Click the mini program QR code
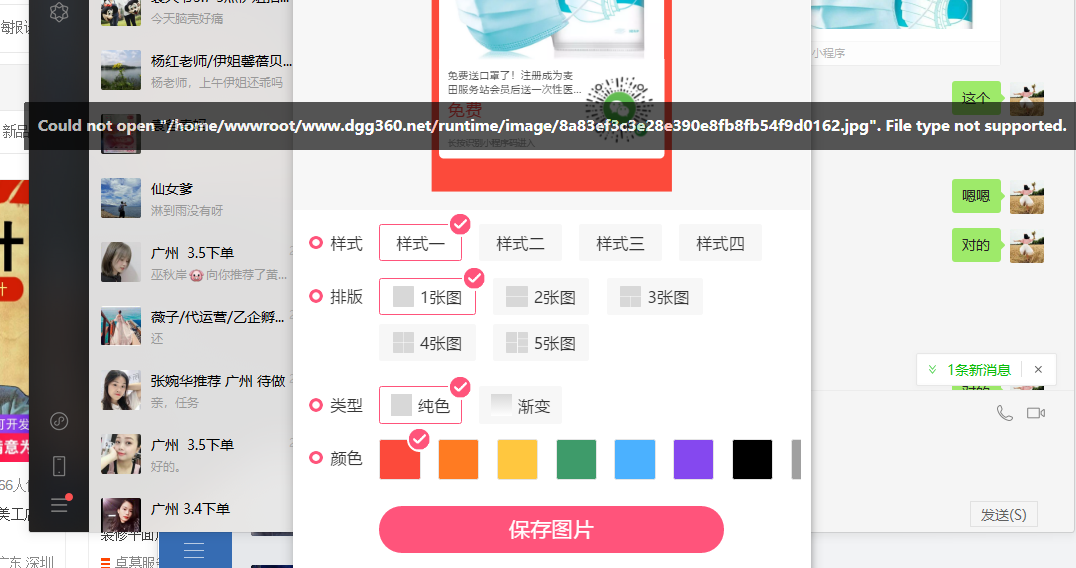The height and width of the screenshot is (568, 1076). click(x=619, y=110)
